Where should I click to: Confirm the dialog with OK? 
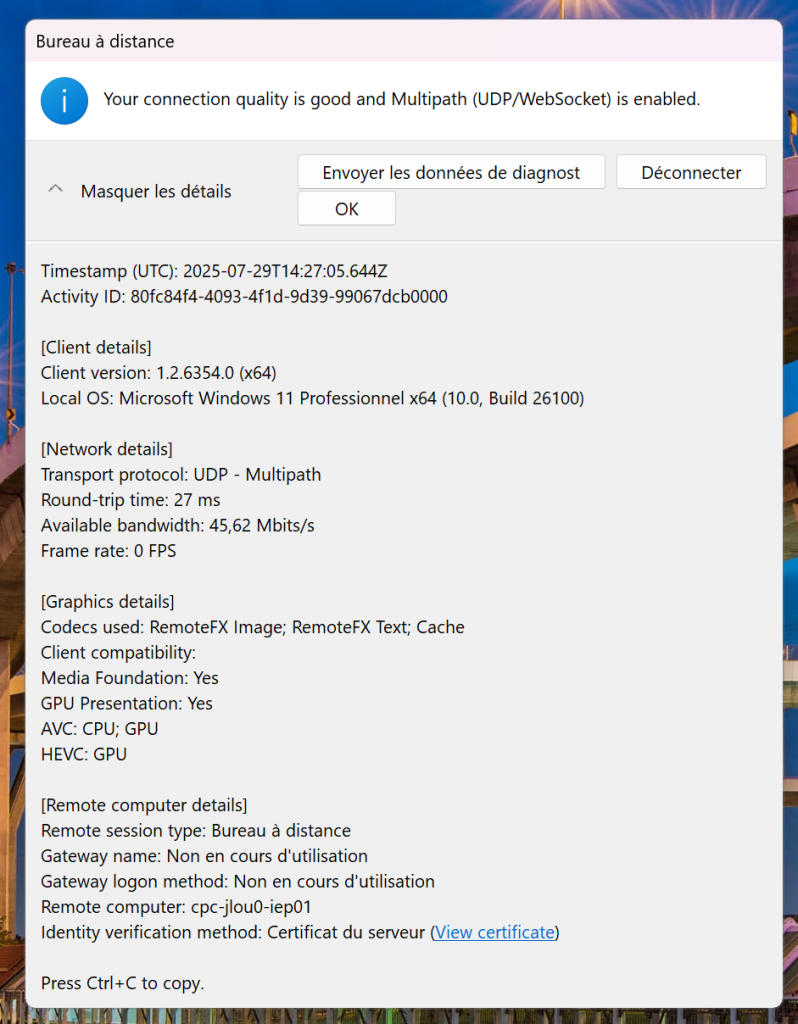point(347,208)
